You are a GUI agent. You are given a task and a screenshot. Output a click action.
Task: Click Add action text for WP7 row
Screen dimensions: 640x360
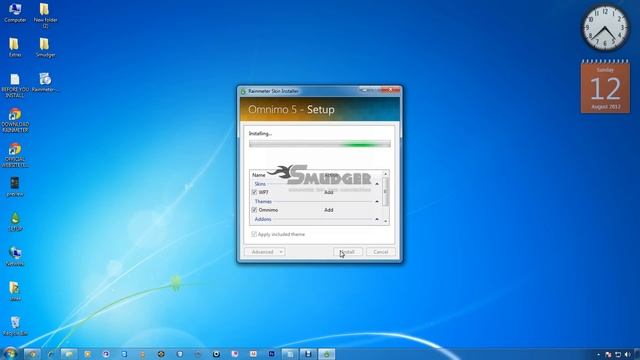point(329,192)
